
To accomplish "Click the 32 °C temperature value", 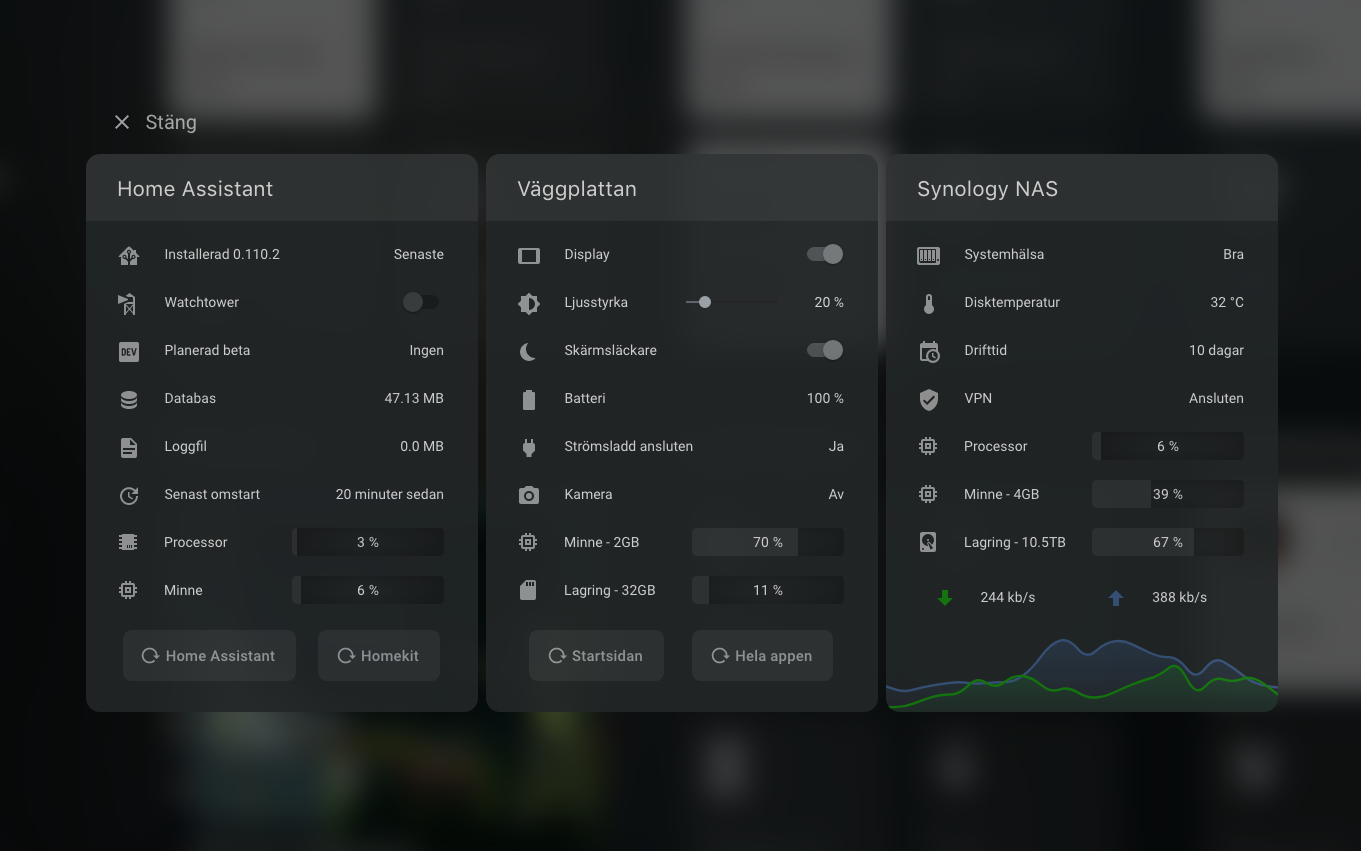I will point(1227,302).
